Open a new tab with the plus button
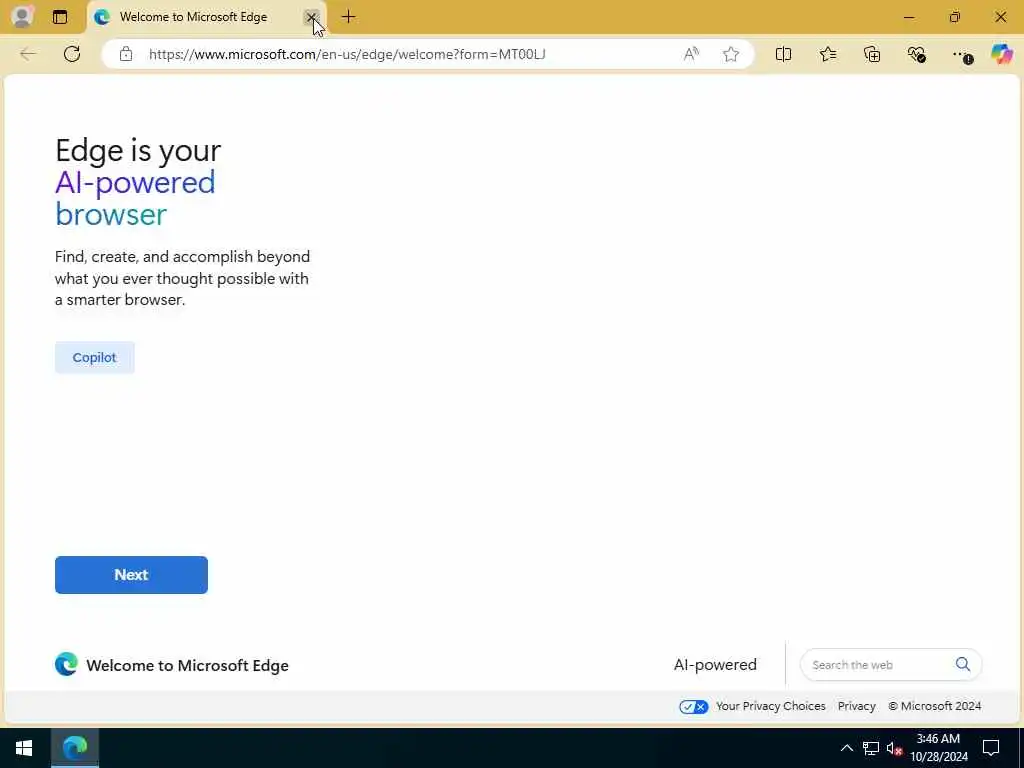 (349, 17)
